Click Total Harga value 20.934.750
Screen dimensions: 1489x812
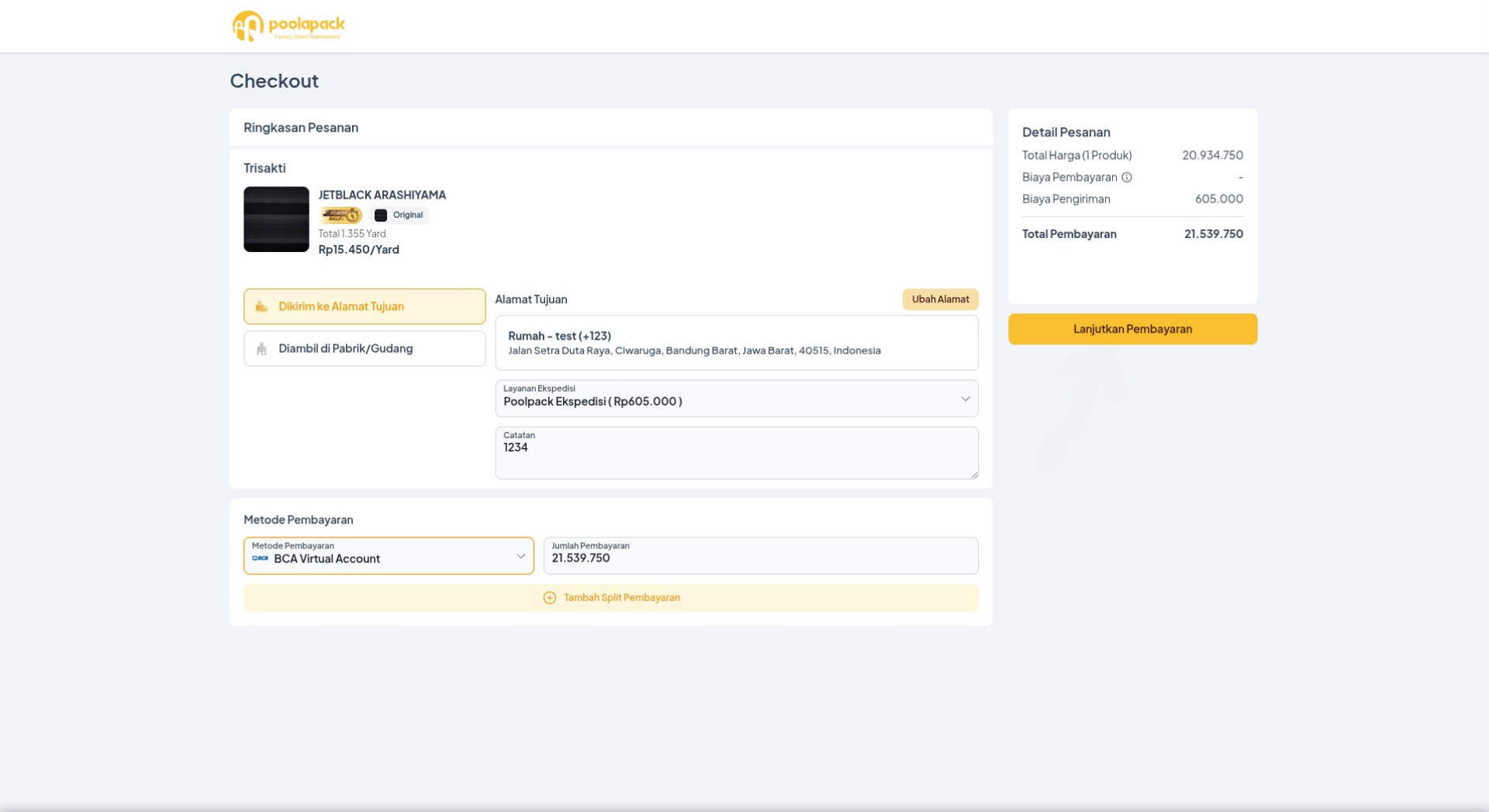coord(1213,155)
